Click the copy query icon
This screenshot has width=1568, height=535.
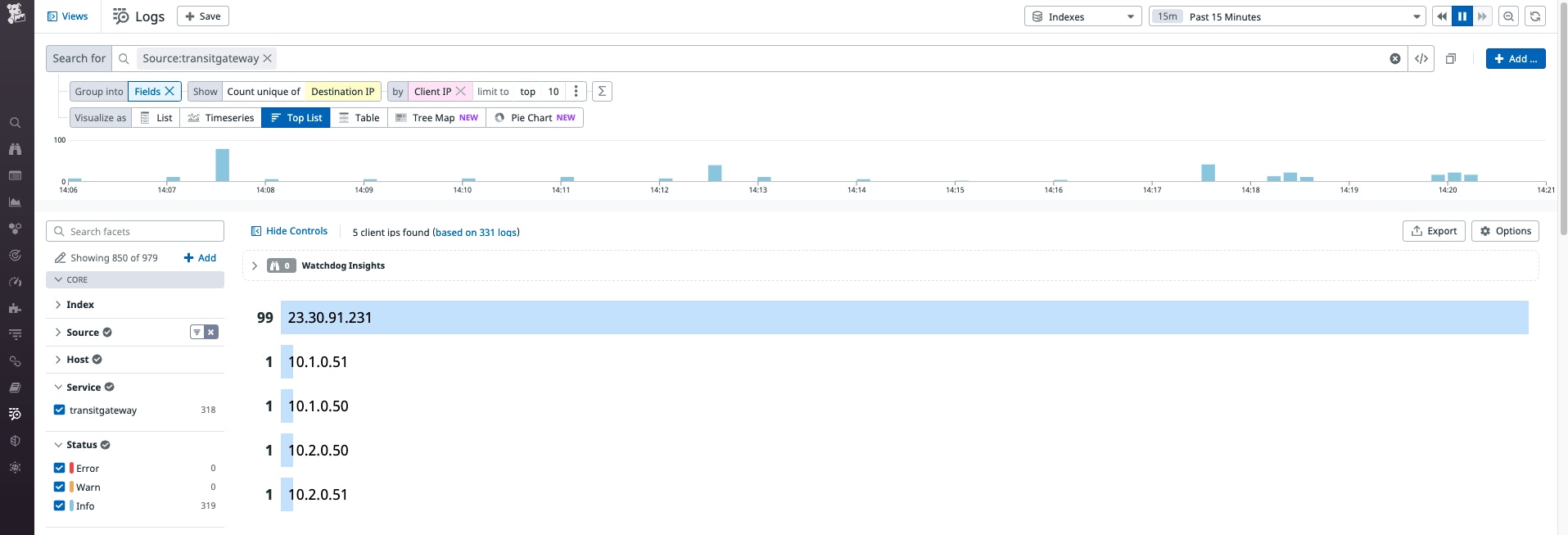[1450, 58]
